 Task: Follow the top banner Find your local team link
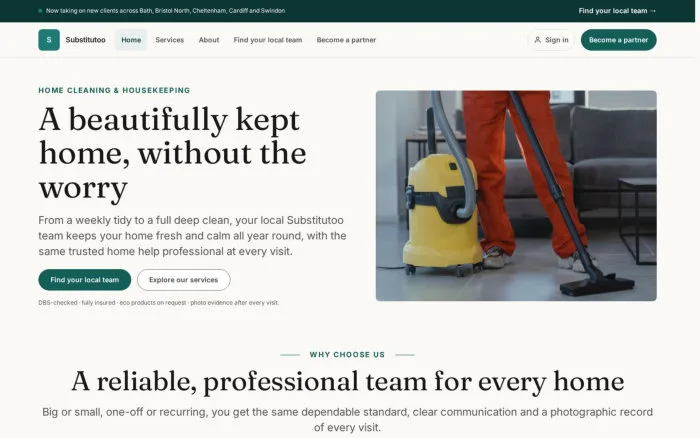[x=617, y=11]
